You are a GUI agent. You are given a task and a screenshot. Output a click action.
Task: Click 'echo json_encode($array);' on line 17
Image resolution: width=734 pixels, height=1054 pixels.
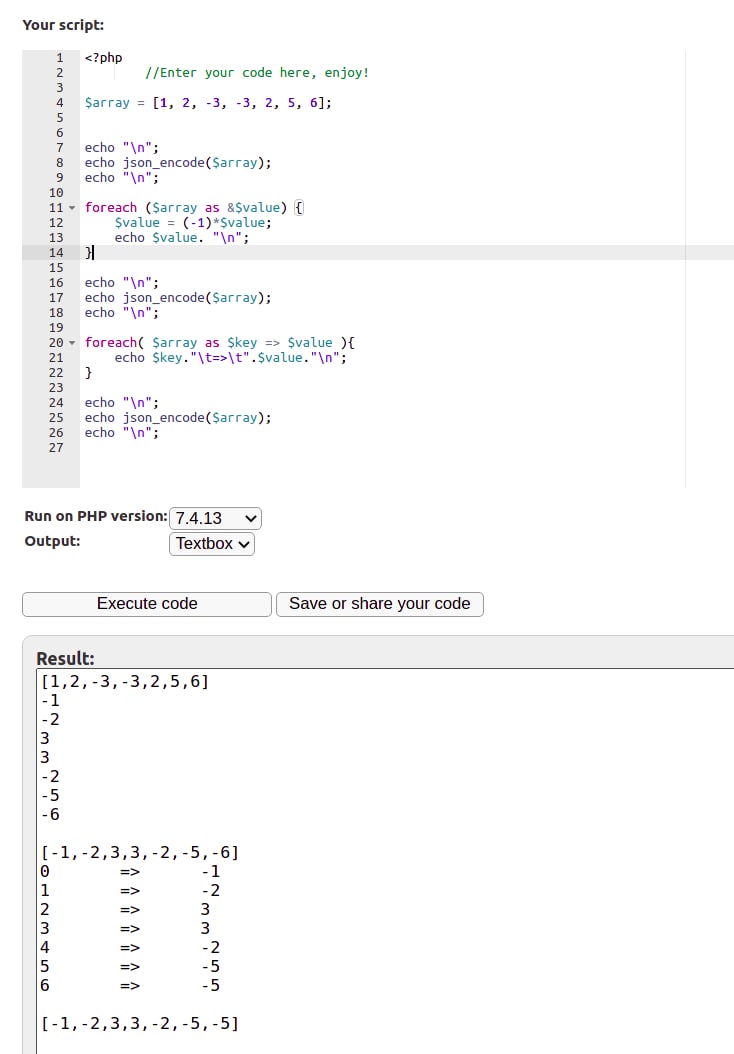click(x=178, y=298)
